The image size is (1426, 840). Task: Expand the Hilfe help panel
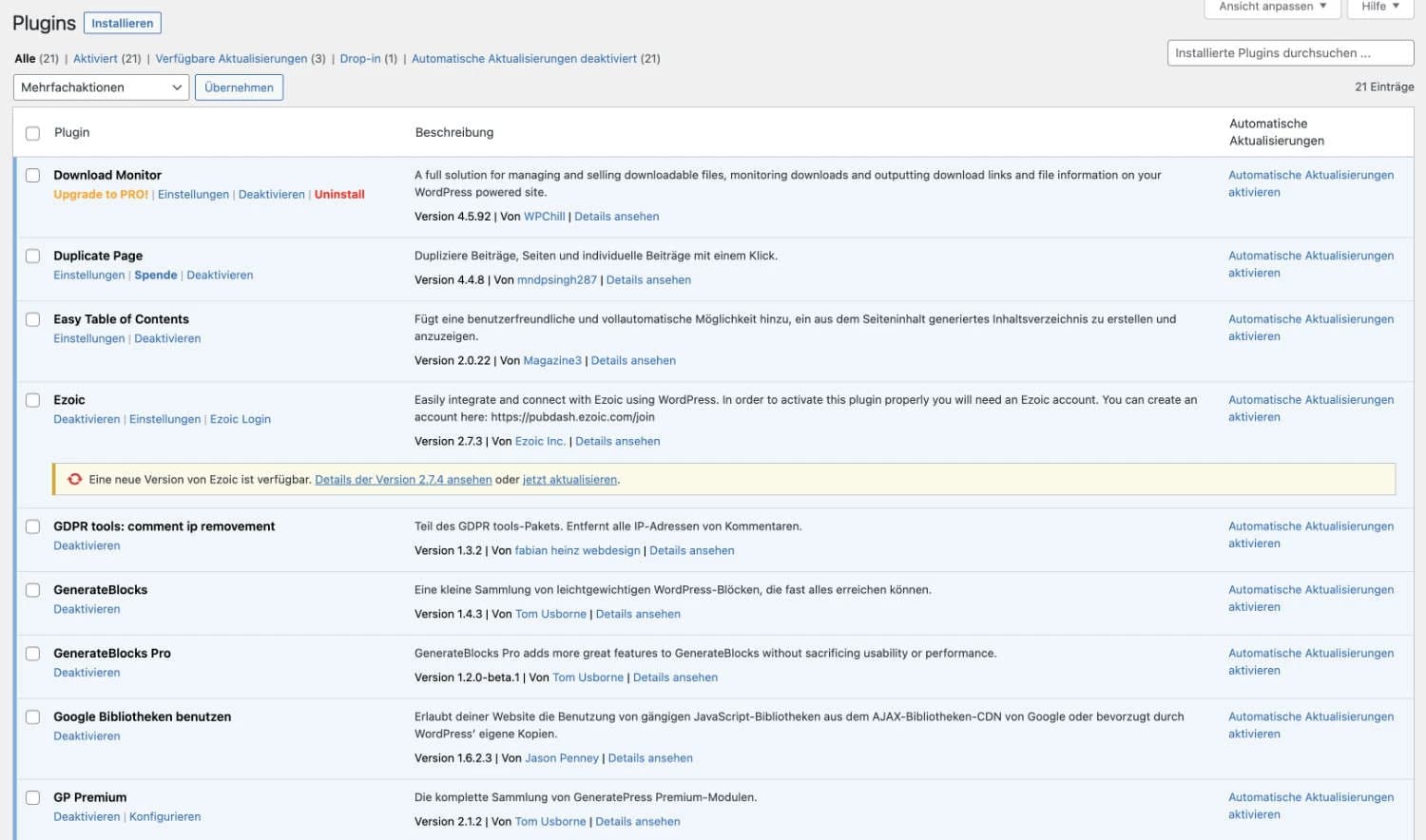(1379, 7)
